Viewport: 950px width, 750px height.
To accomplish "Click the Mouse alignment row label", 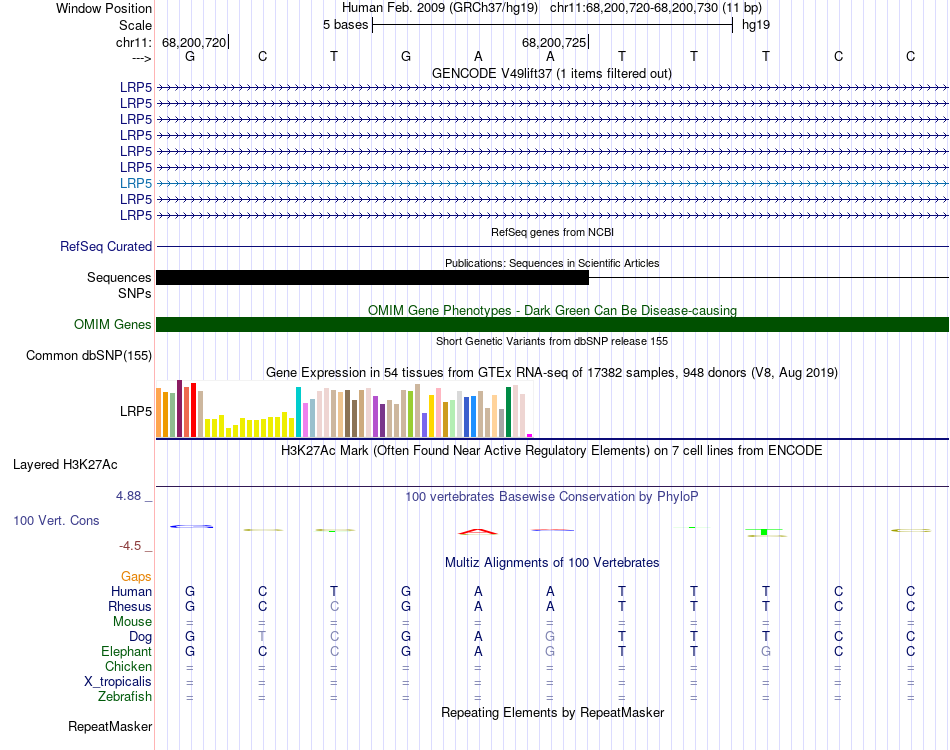I will click(132, 622).
